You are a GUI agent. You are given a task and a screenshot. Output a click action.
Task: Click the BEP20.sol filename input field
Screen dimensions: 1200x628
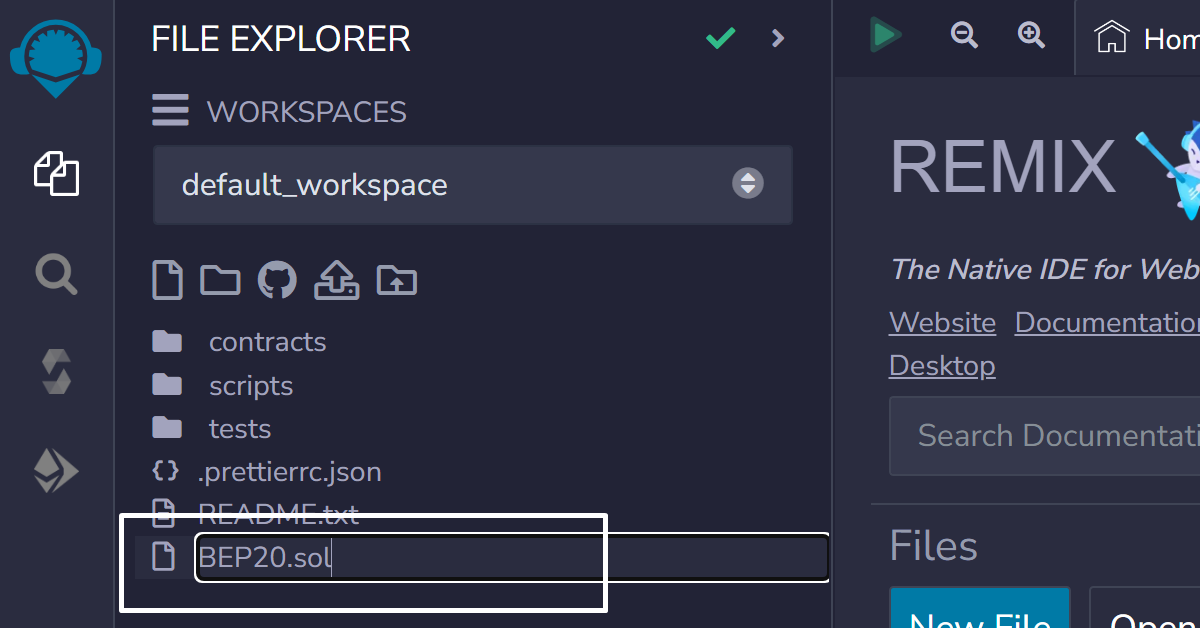pyautogui.click(x=512, y=557)
